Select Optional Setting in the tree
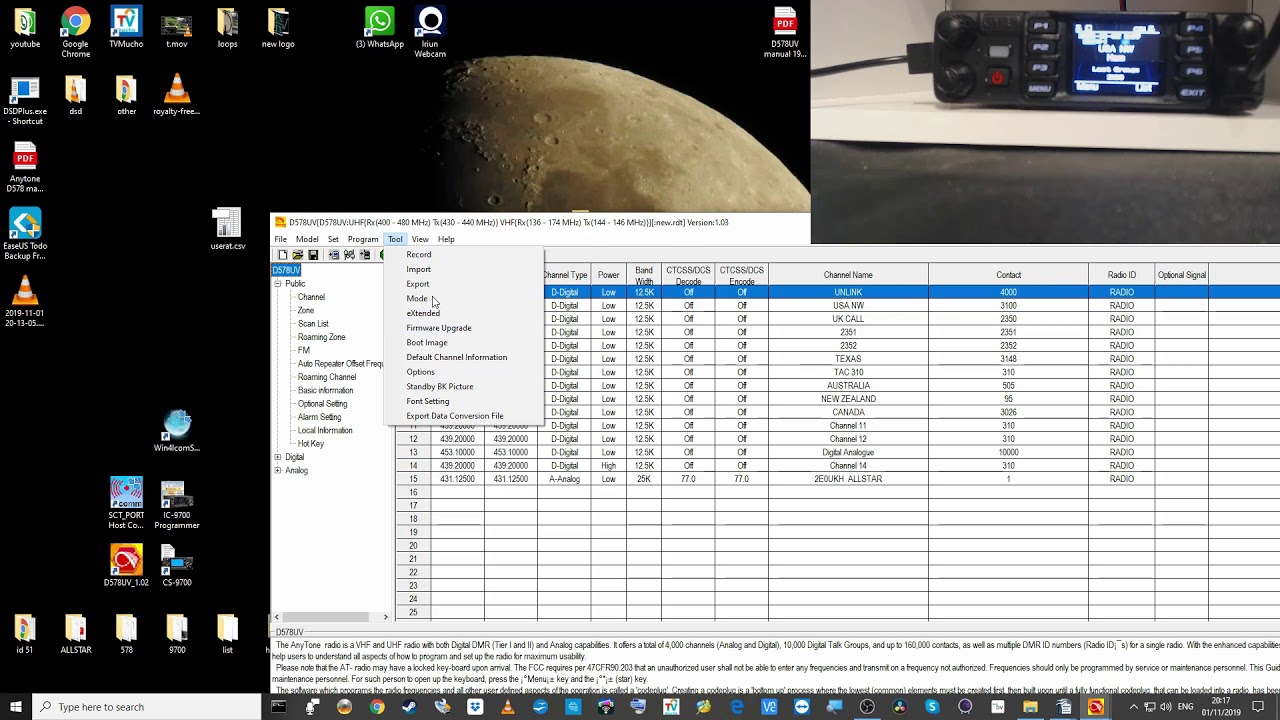 coord(322,404)
